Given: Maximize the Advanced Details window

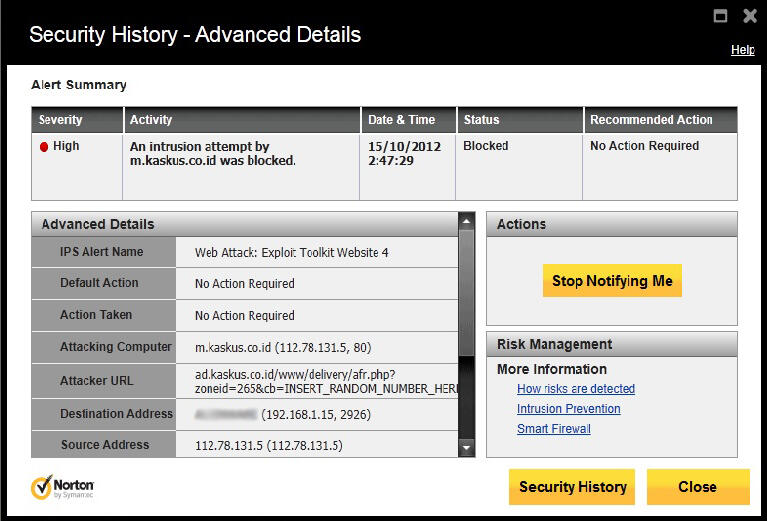Looking at the screenshot, I should click(720, 16).
